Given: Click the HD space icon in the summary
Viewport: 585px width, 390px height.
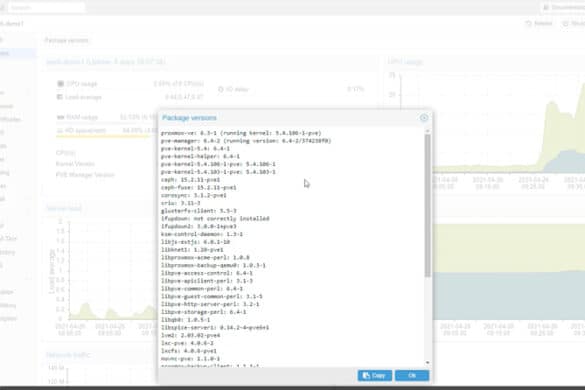Looking at the screenshot, I should (60, 131).
